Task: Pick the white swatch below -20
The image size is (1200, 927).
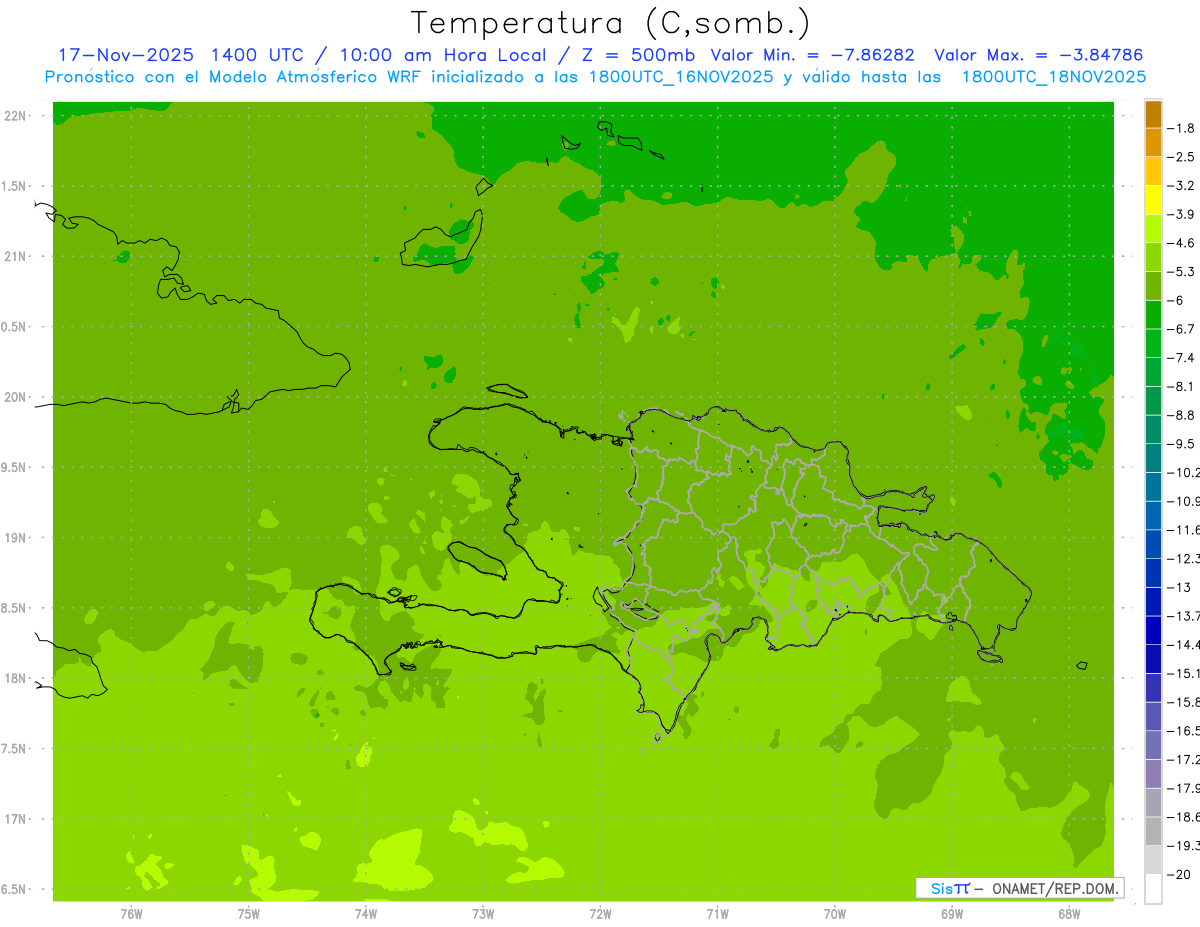Action: coord(1153,889)
